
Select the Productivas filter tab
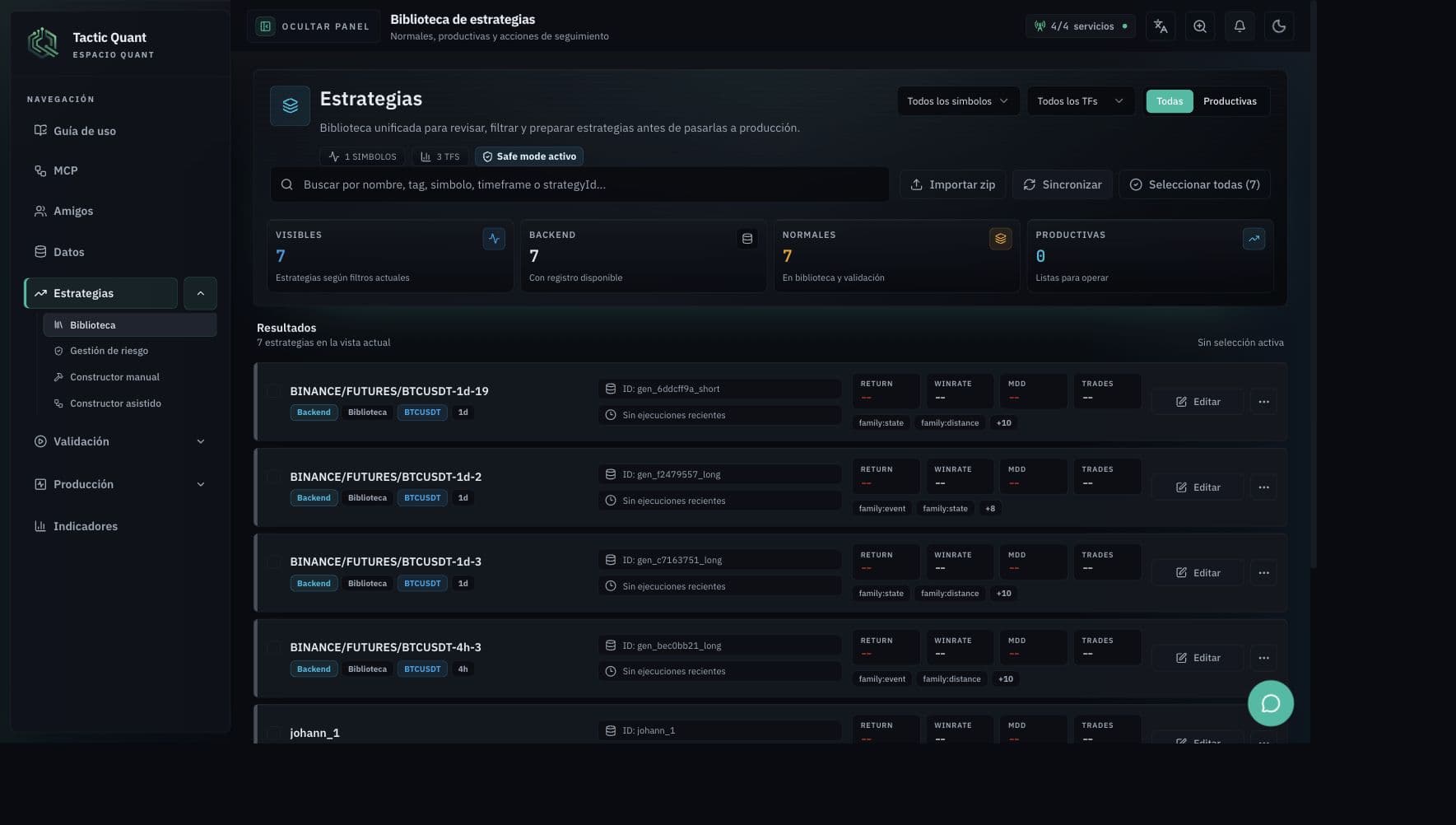pyautogui.click(x=1230, y=101)
